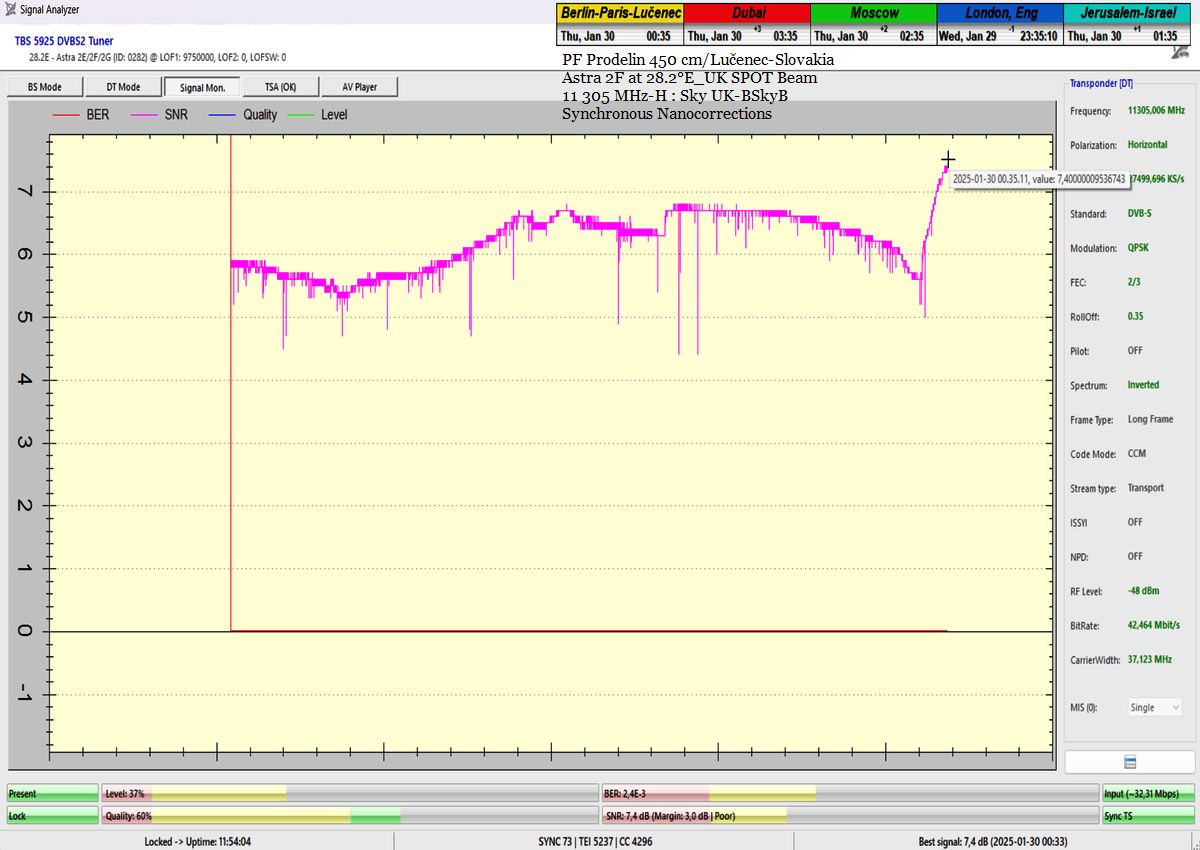Click the Input (~32,31 Mbps) indicator
1200x850 pixels.
[1147, 793]
